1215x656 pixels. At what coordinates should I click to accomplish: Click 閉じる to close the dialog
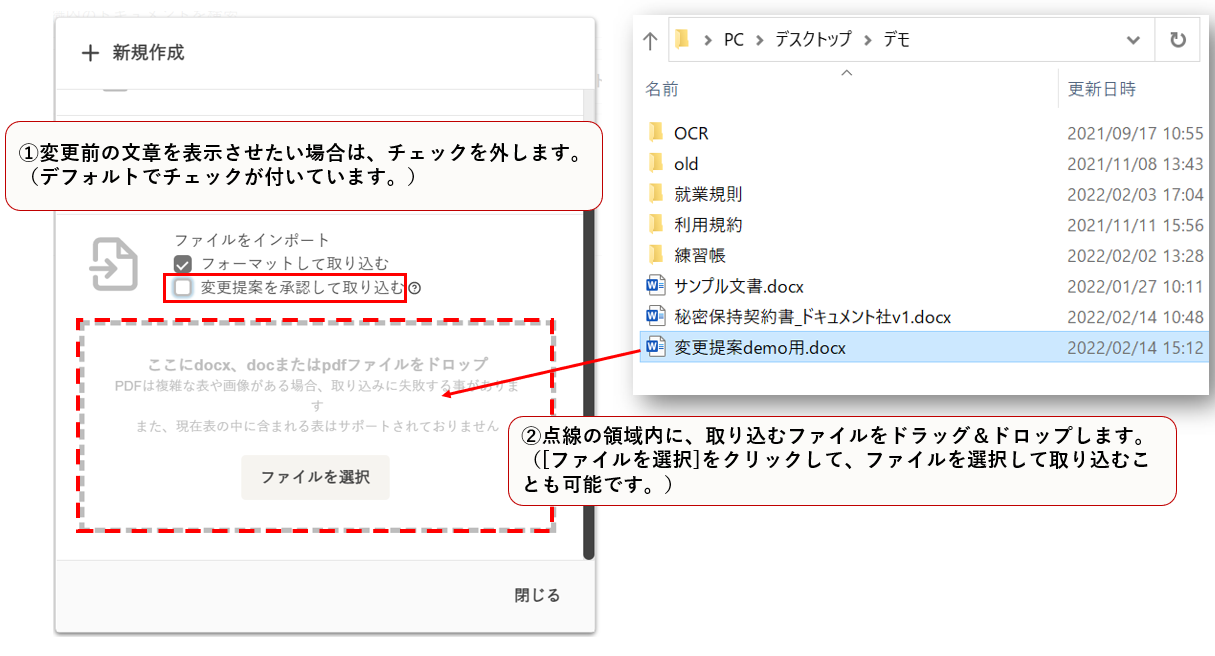point(537,595)
